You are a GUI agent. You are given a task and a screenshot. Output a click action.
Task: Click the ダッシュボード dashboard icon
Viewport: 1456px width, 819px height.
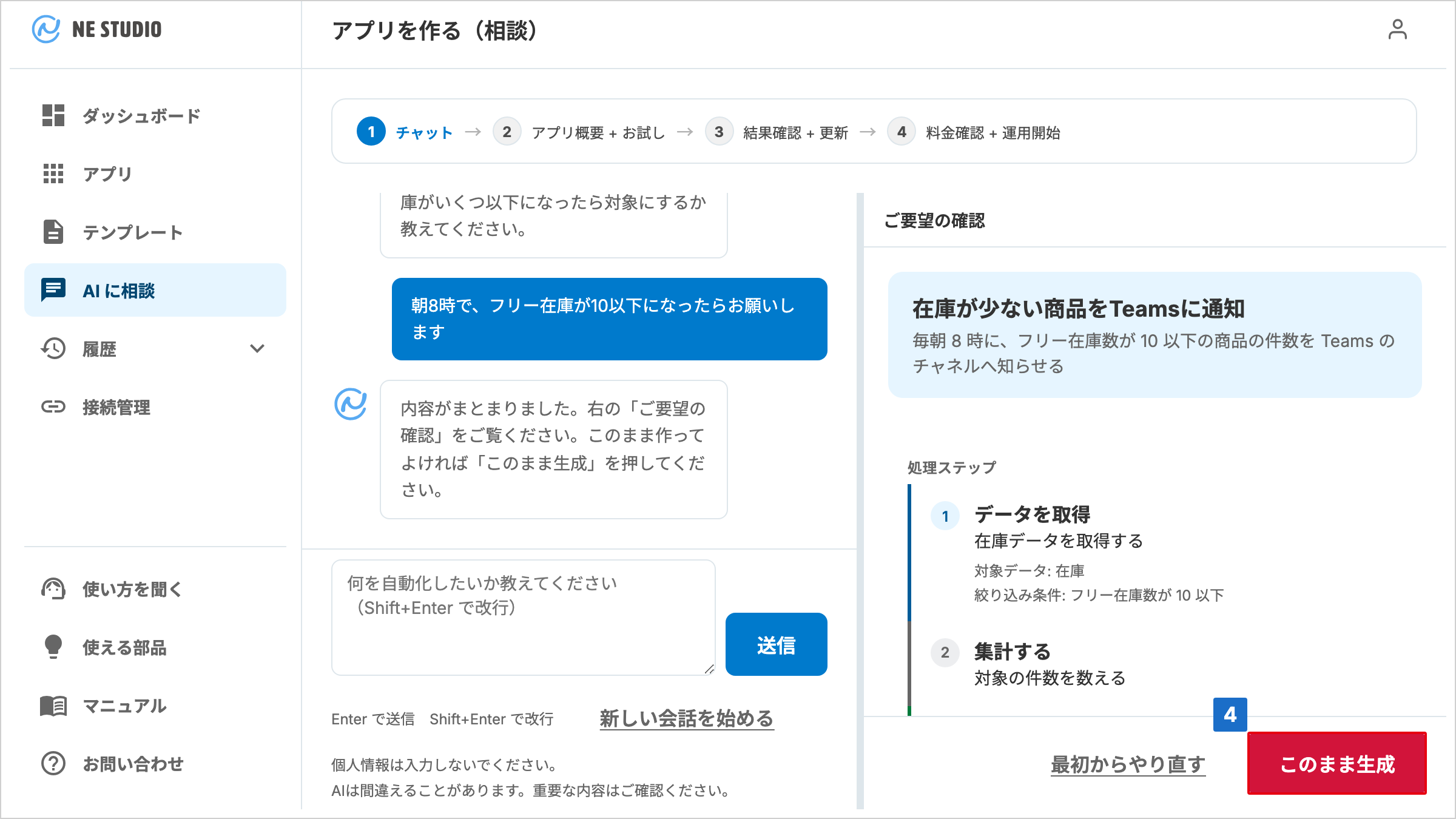click(x=53, y=115)
